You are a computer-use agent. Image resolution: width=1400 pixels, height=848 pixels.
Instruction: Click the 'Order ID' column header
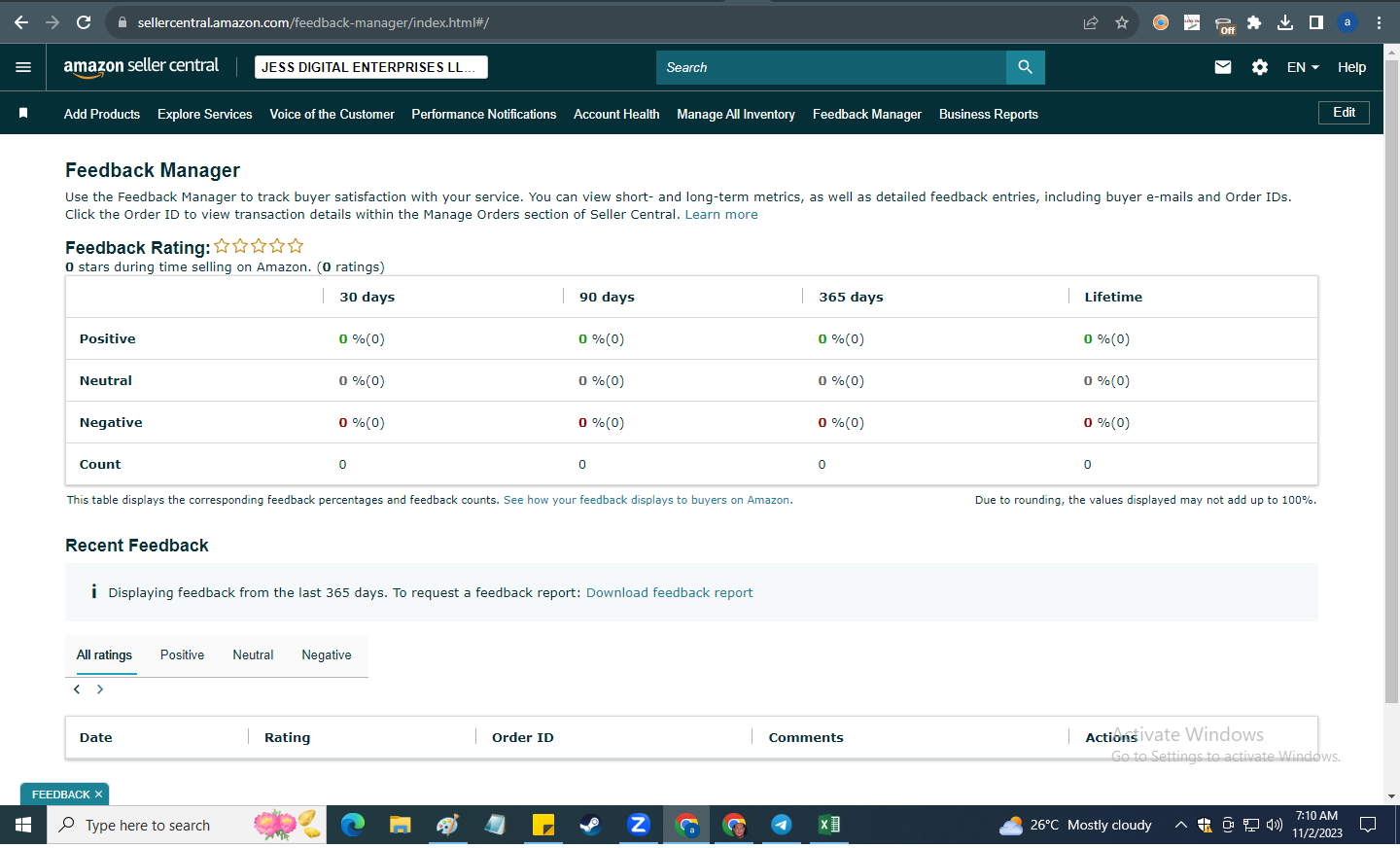pos(523,738)
